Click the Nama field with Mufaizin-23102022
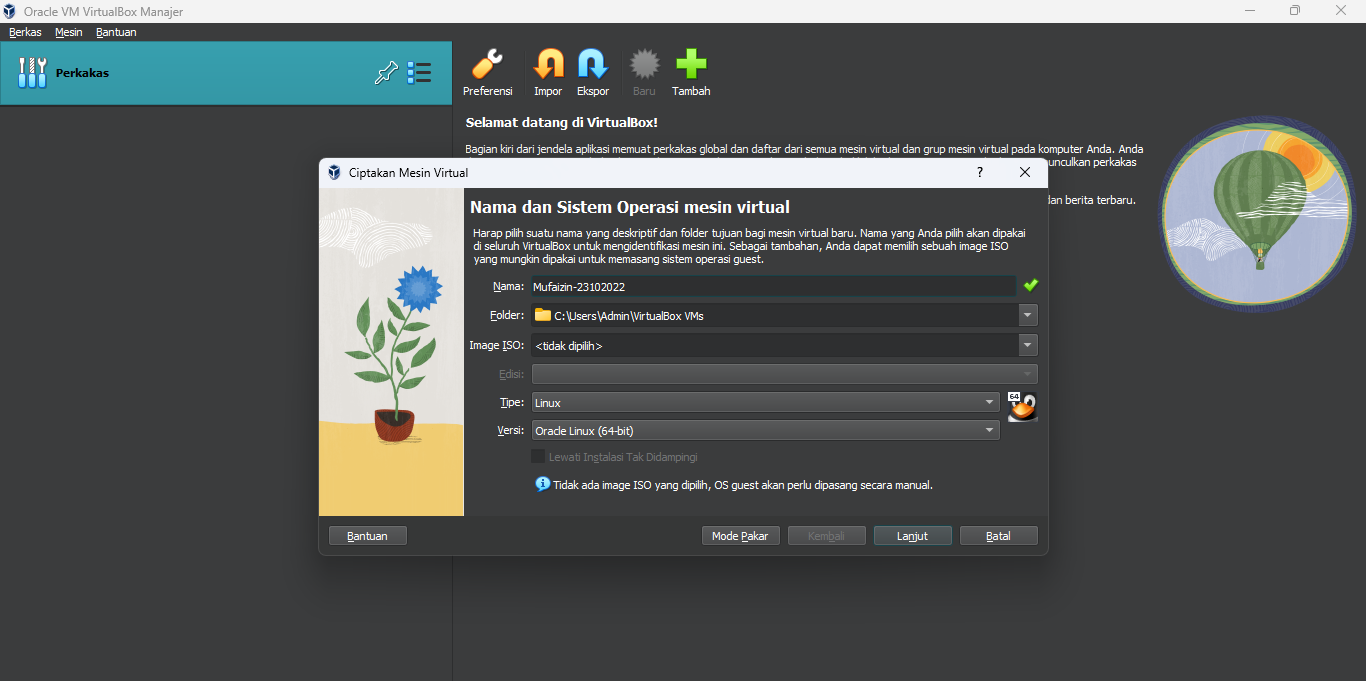Screen dimensions: 1366x681 (774, 286)
